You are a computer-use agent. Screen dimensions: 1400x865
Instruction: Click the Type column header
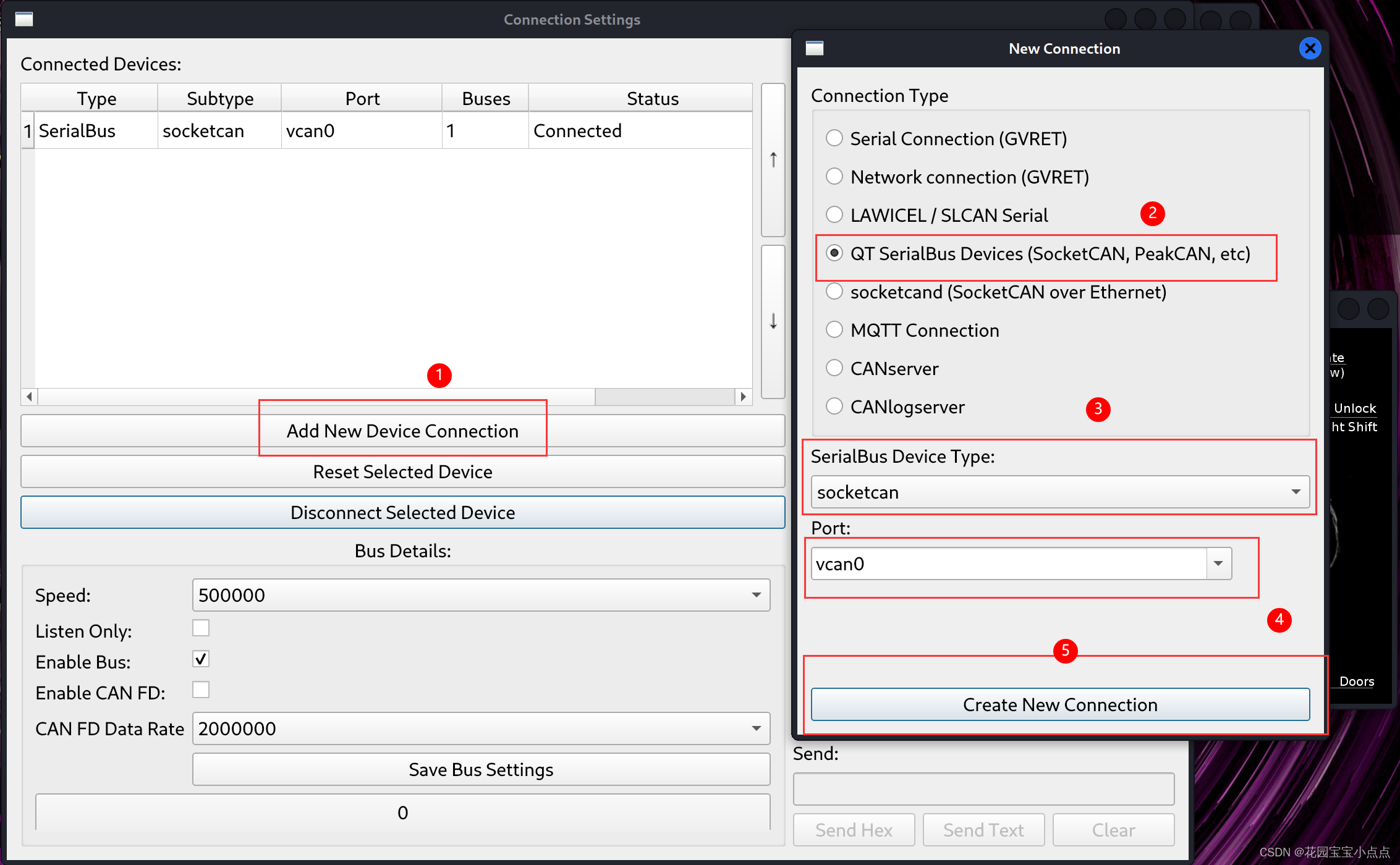[96, 98]
